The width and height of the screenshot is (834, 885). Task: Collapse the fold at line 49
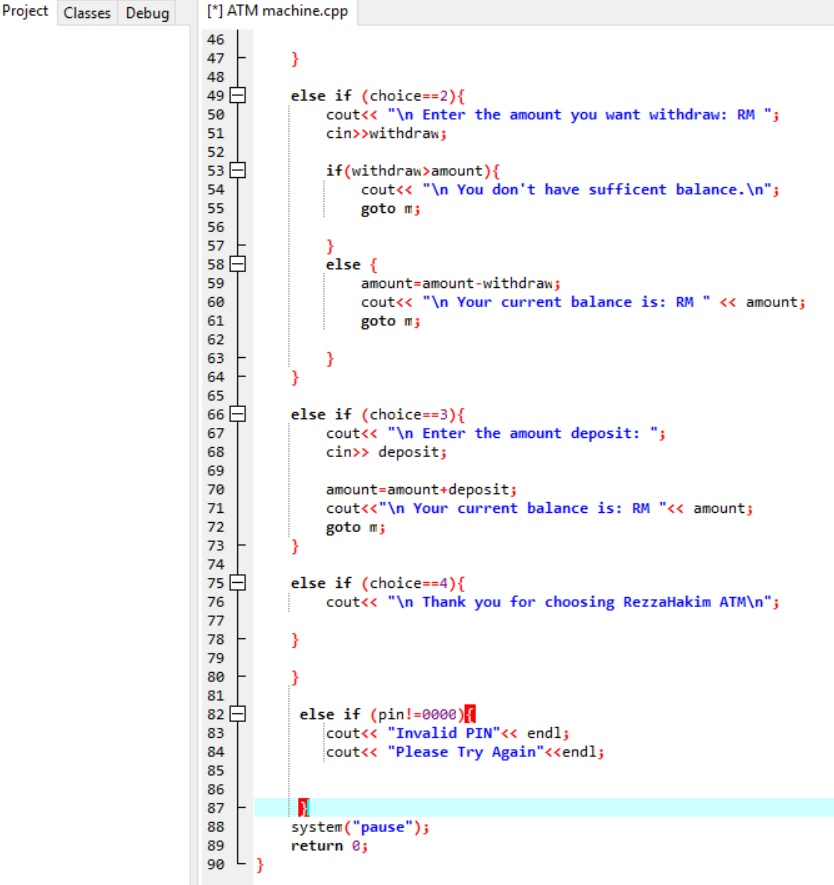[x=238, y=95]
